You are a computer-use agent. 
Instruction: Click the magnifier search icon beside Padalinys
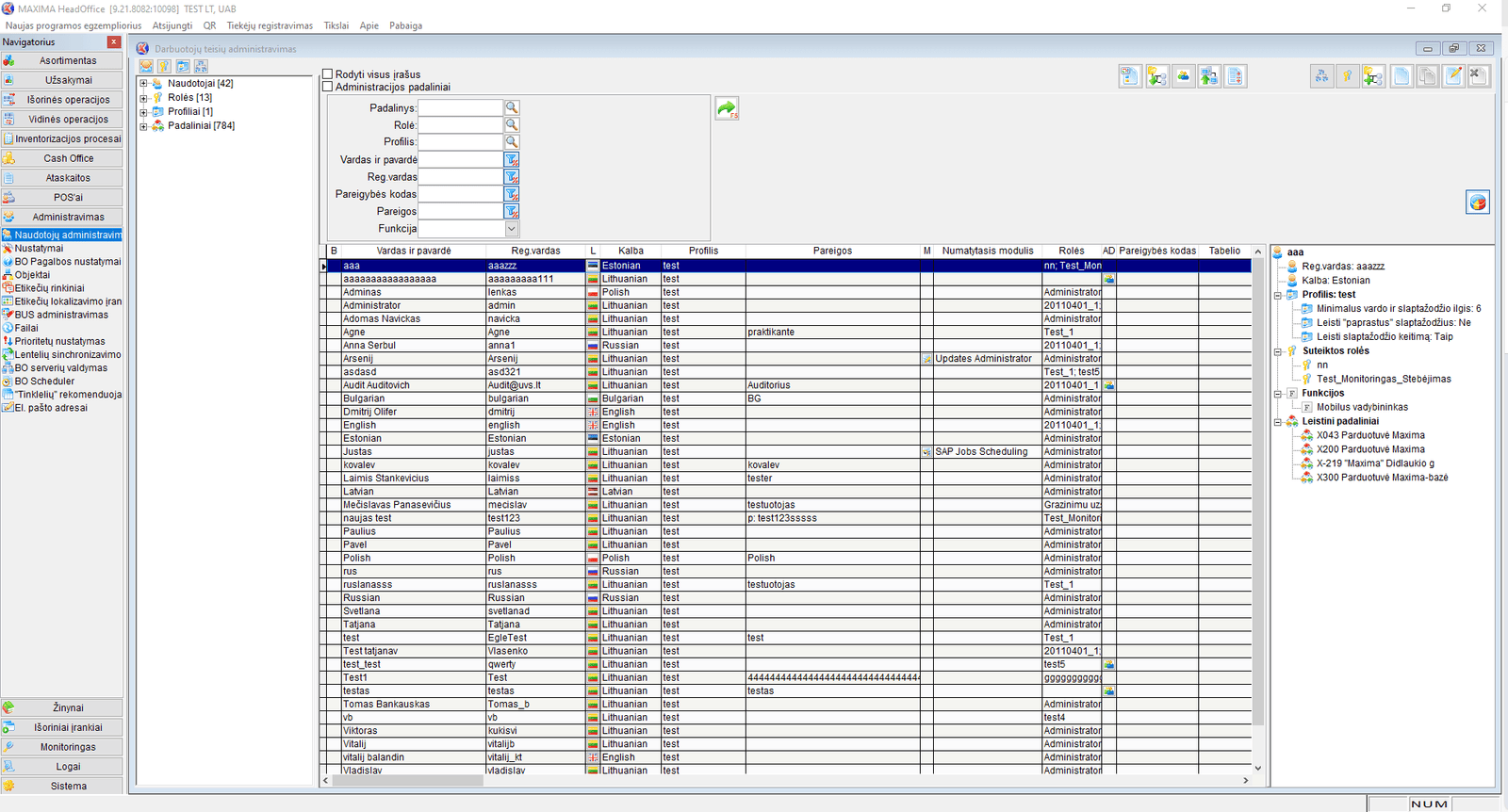pos(512,108)
